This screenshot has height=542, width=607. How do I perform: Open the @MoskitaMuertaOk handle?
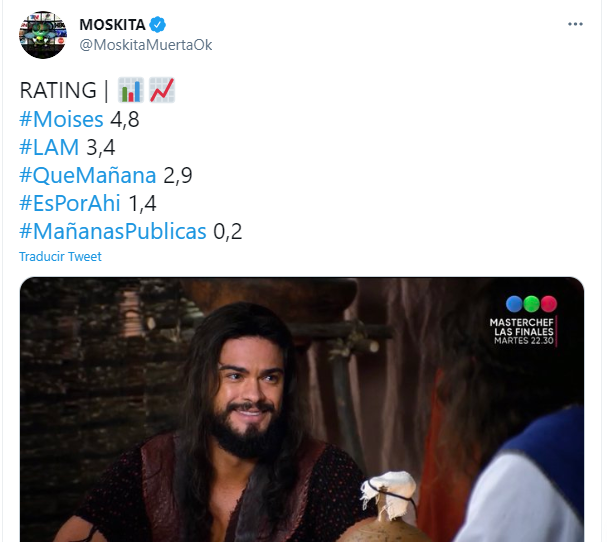point(146,45)
